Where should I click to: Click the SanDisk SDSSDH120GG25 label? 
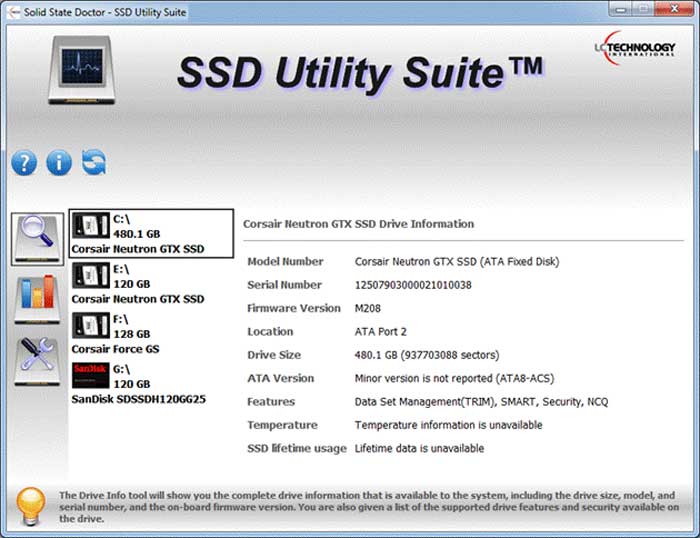pyautogui.click(x=138, y=399)
